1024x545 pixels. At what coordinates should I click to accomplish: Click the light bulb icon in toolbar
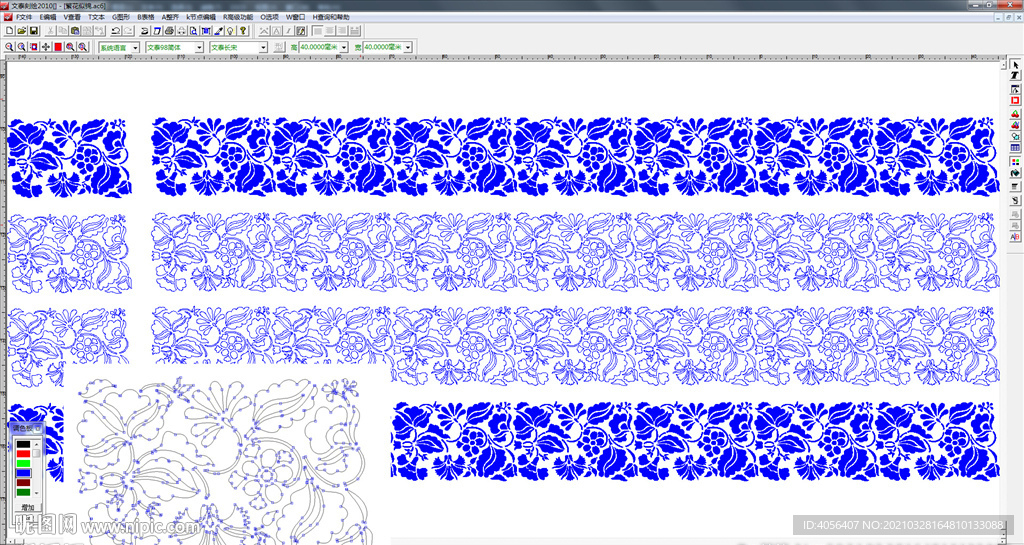pos(230,31)
